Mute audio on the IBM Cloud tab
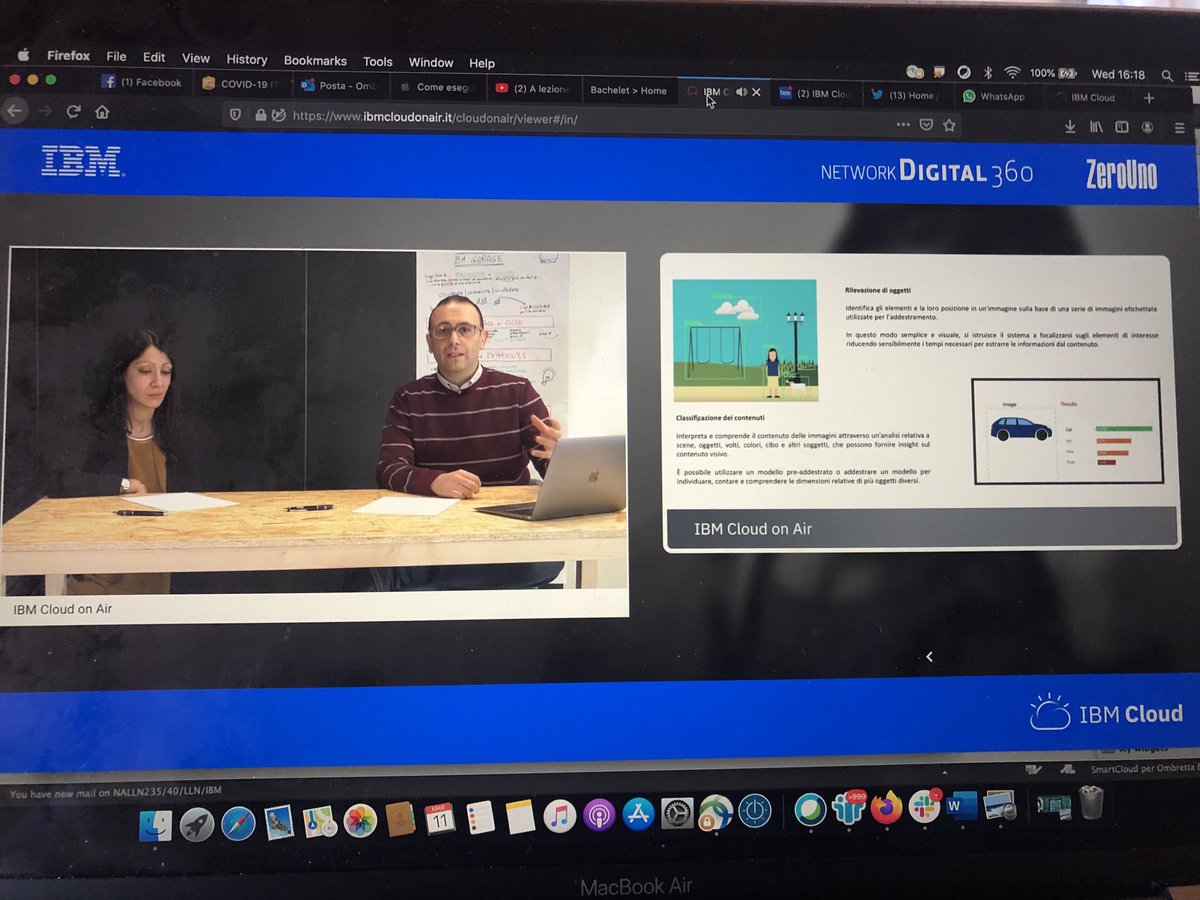The height and width of the screenshot is (900, 1200). pos(742,92)
